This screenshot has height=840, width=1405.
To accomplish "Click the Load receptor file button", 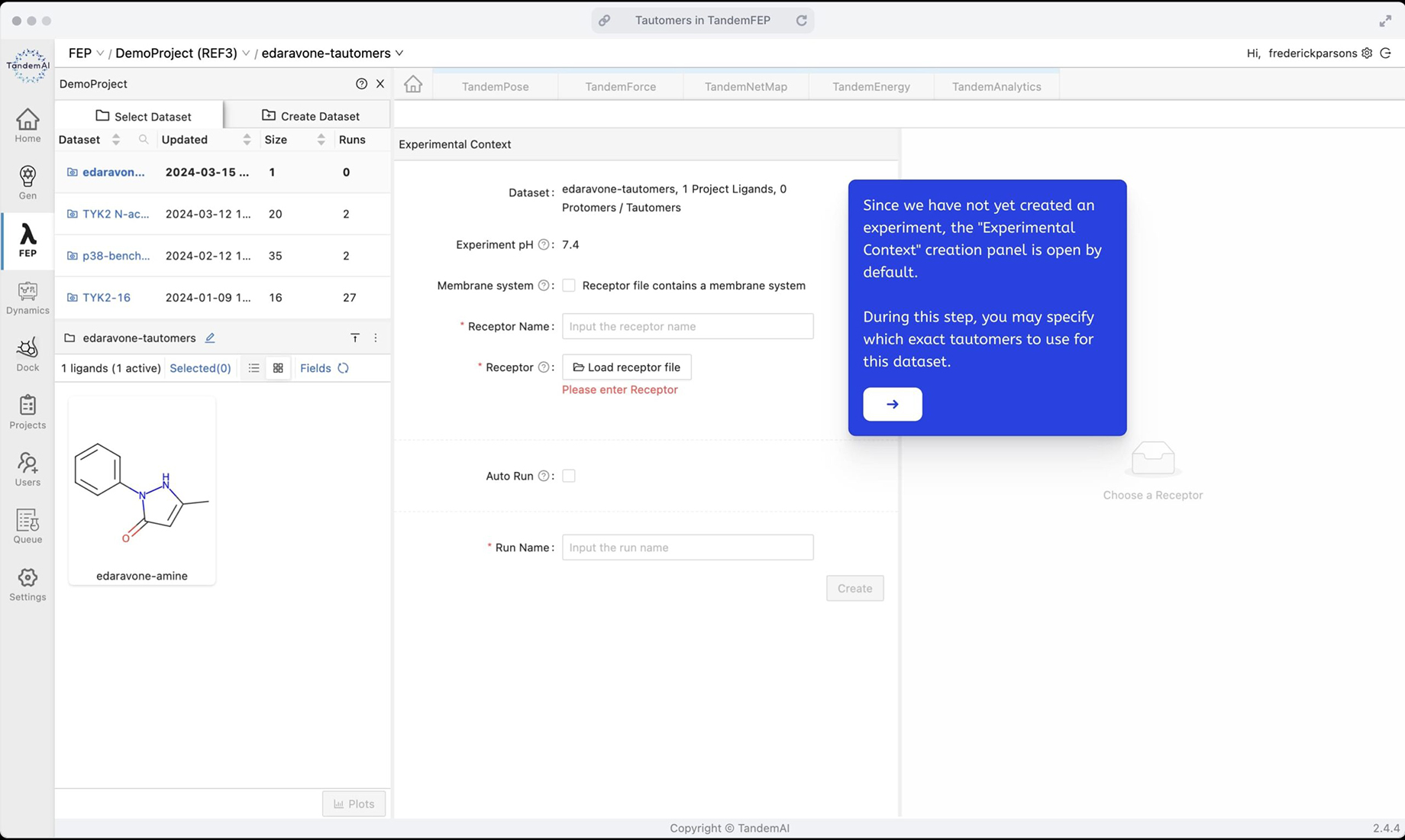I will 626,367.
